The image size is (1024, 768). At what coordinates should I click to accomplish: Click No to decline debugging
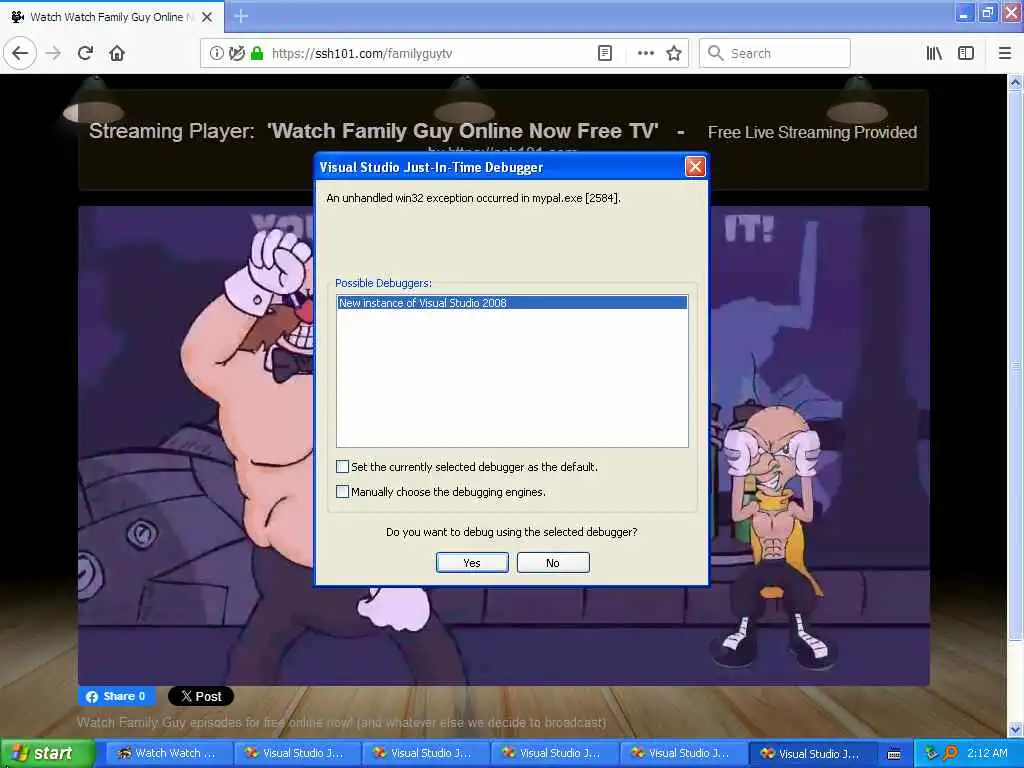click(553, 563)
